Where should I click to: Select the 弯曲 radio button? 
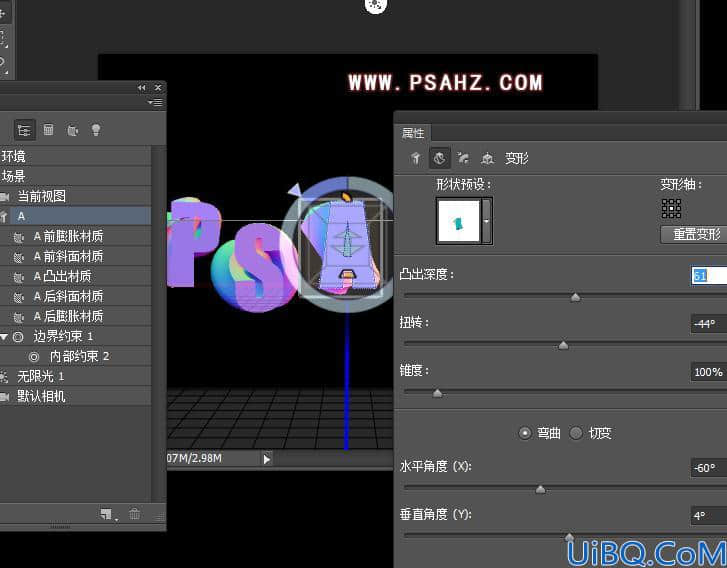click(525, 433)
